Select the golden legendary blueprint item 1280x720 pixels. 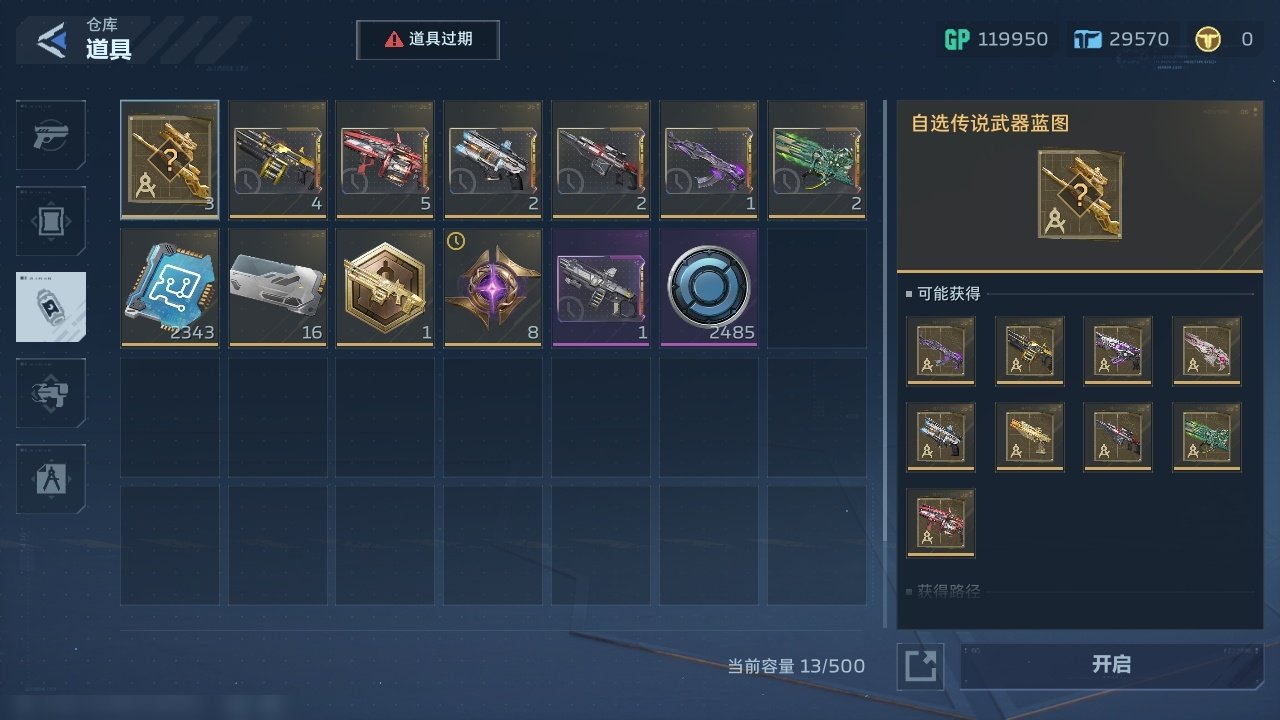coord(170,160)
